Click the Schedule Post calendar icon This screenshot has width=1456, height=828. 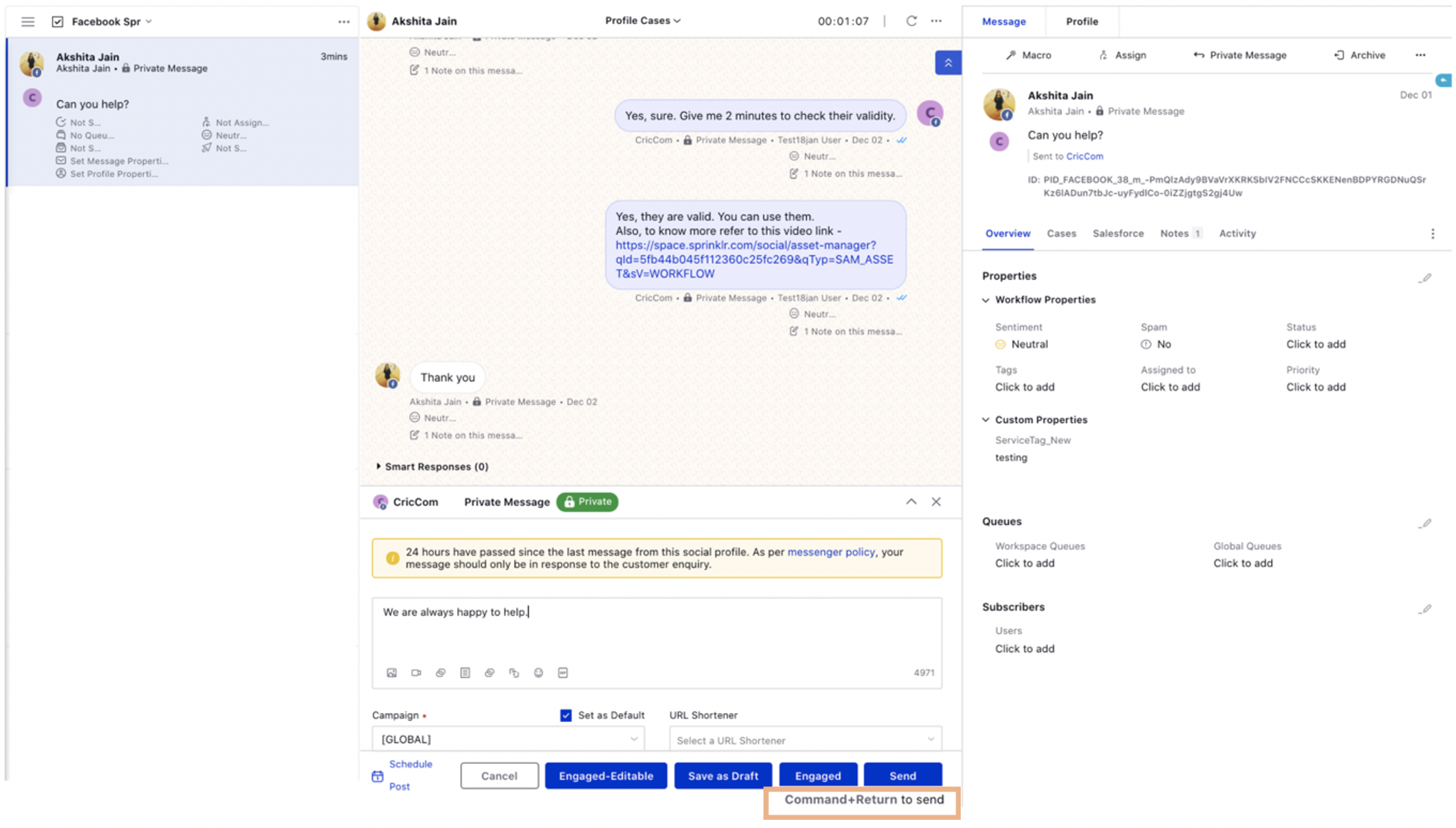(377, 776)
